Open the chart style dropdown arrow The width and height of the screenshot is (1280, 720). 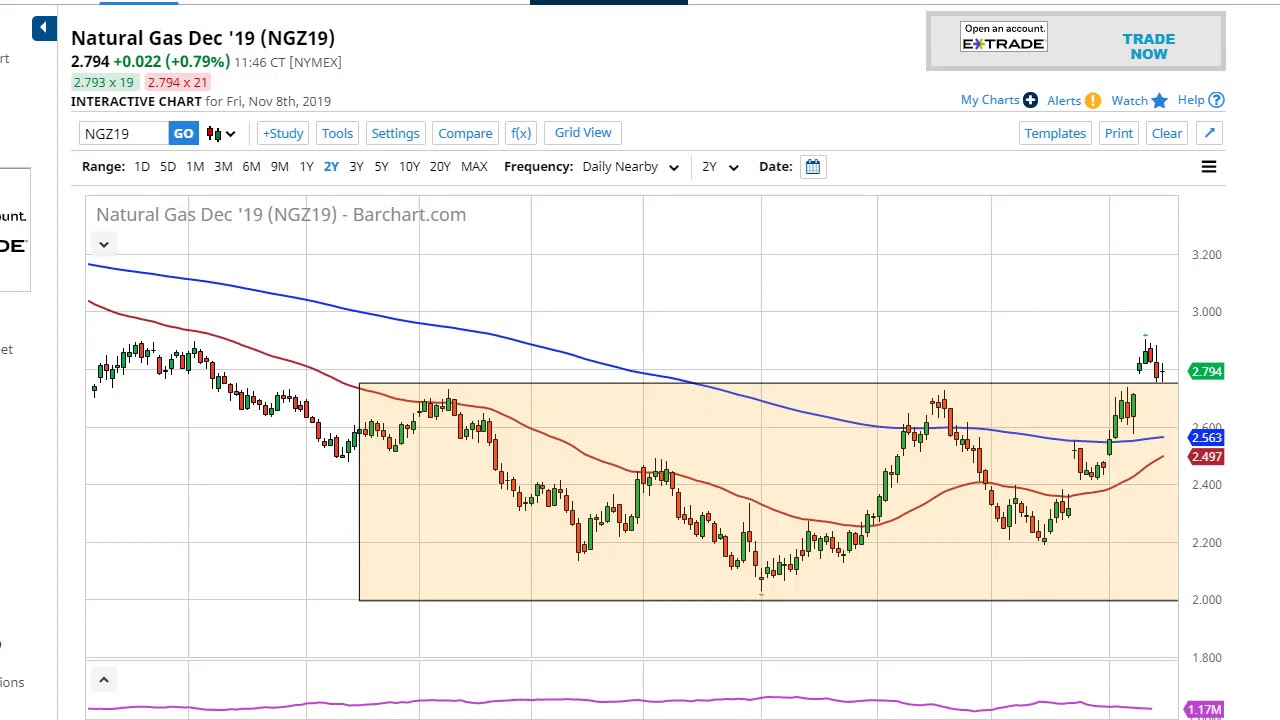[x=230, y=133]
